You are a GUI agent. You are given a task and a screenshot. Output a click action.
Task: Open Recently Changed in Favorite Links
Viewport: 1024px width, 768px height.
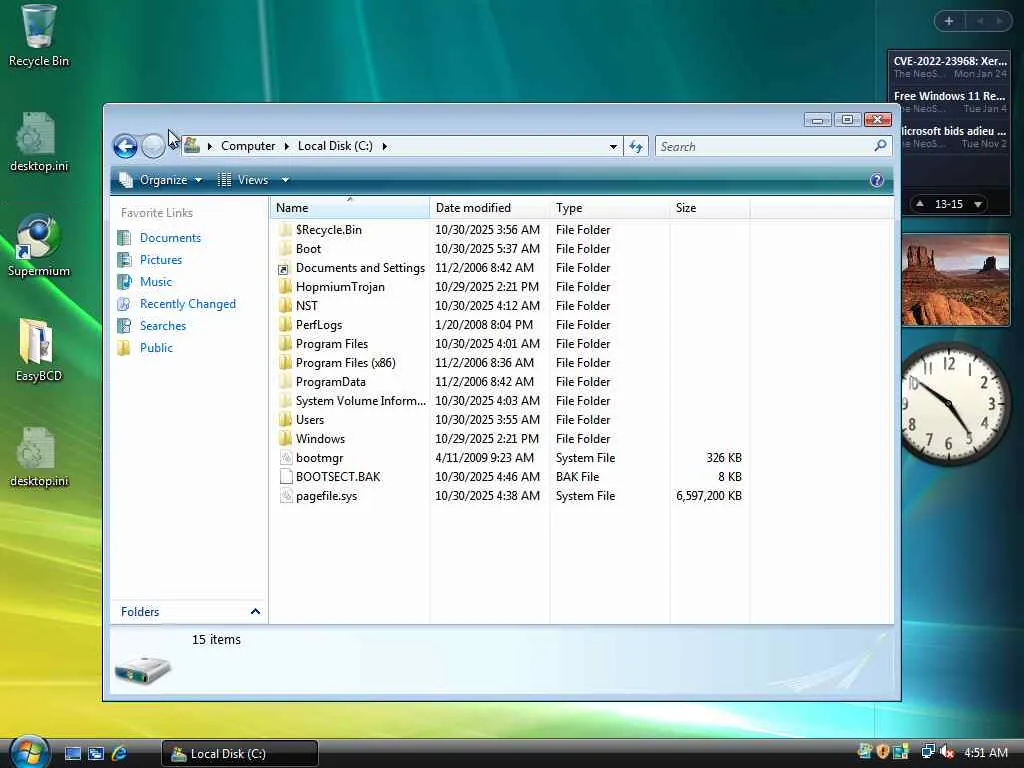point(188,304)
